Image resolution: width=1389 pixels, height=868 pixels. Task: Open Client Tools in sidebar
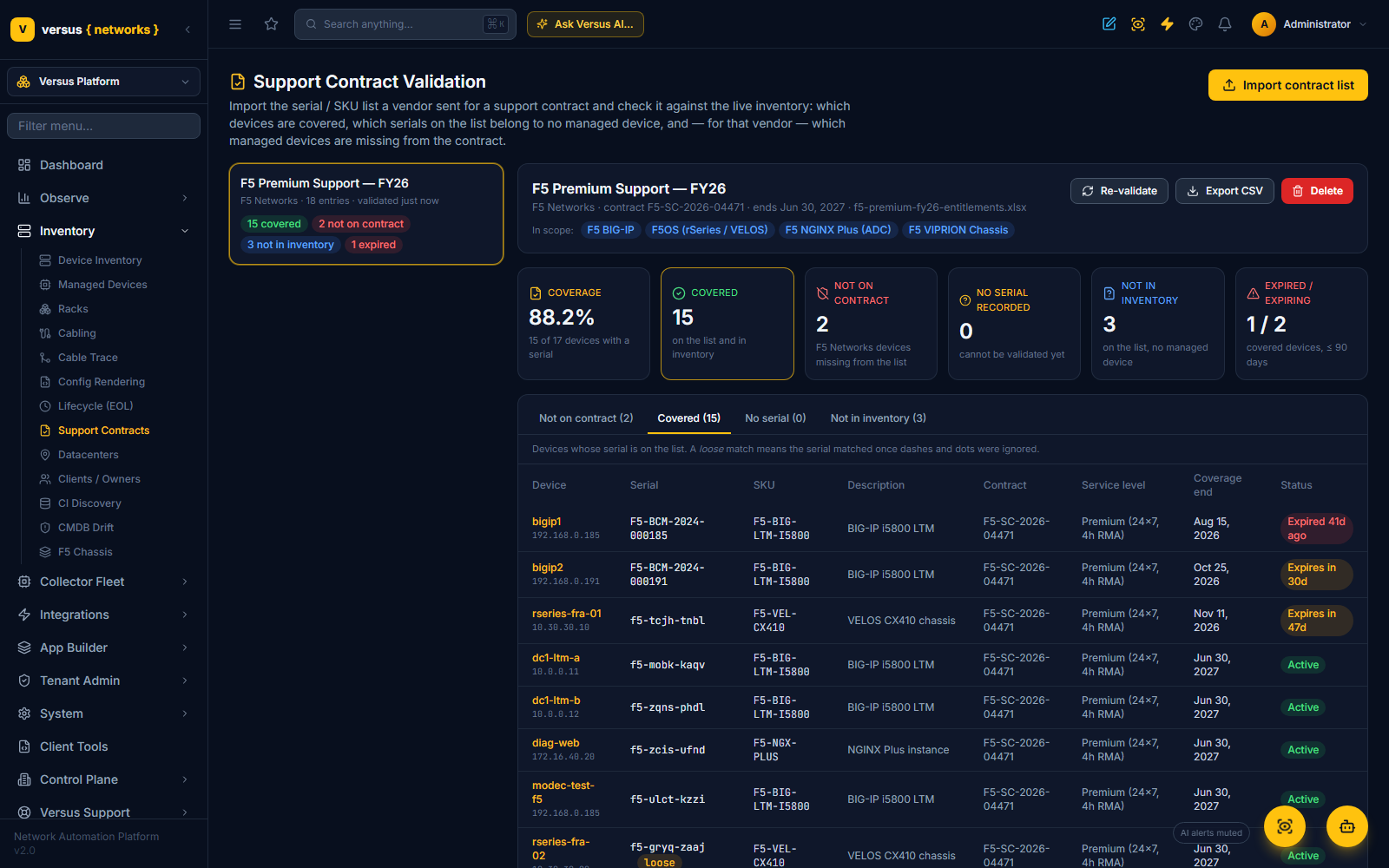103,746
